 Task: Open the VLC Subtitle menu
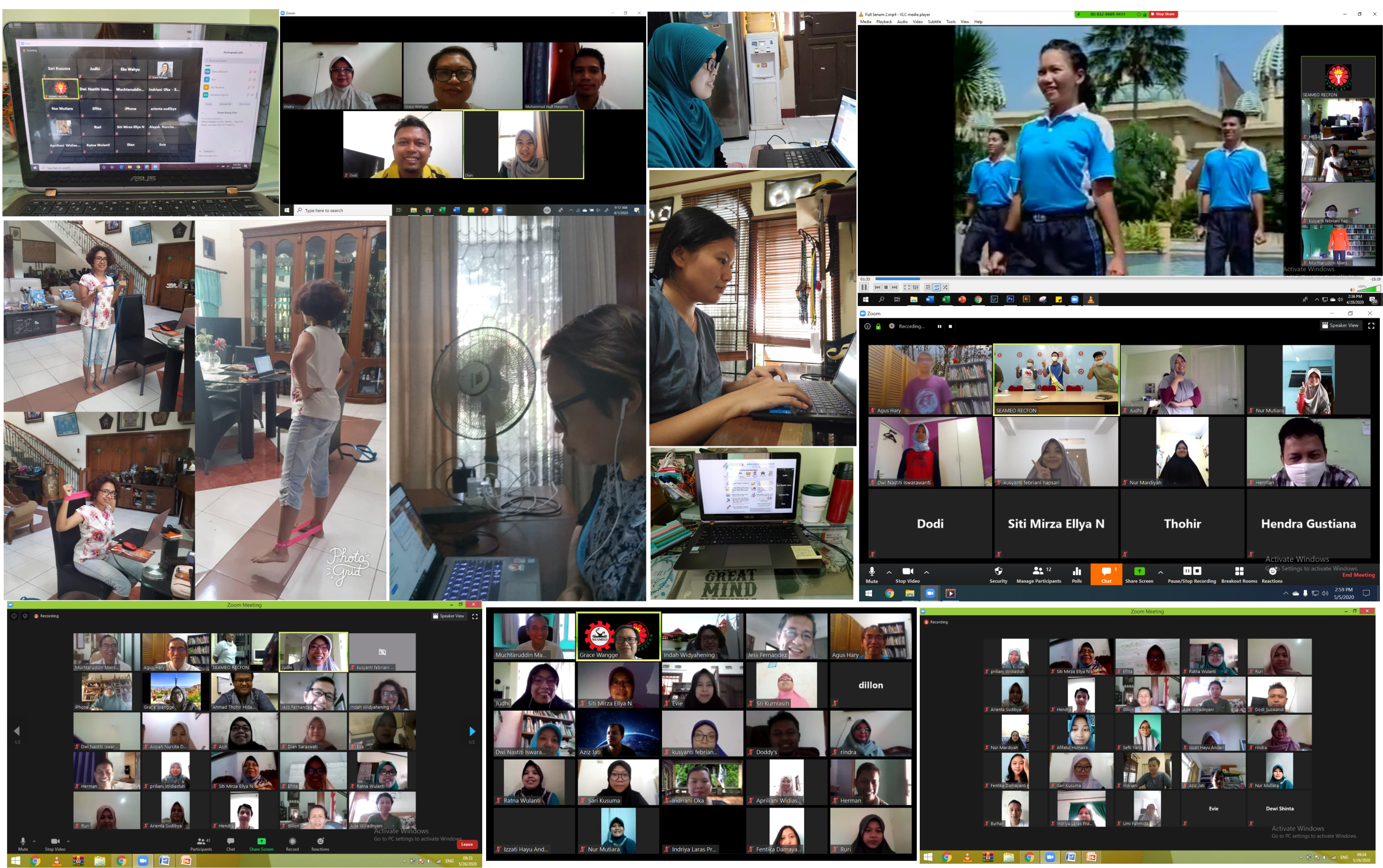(934, 22)
